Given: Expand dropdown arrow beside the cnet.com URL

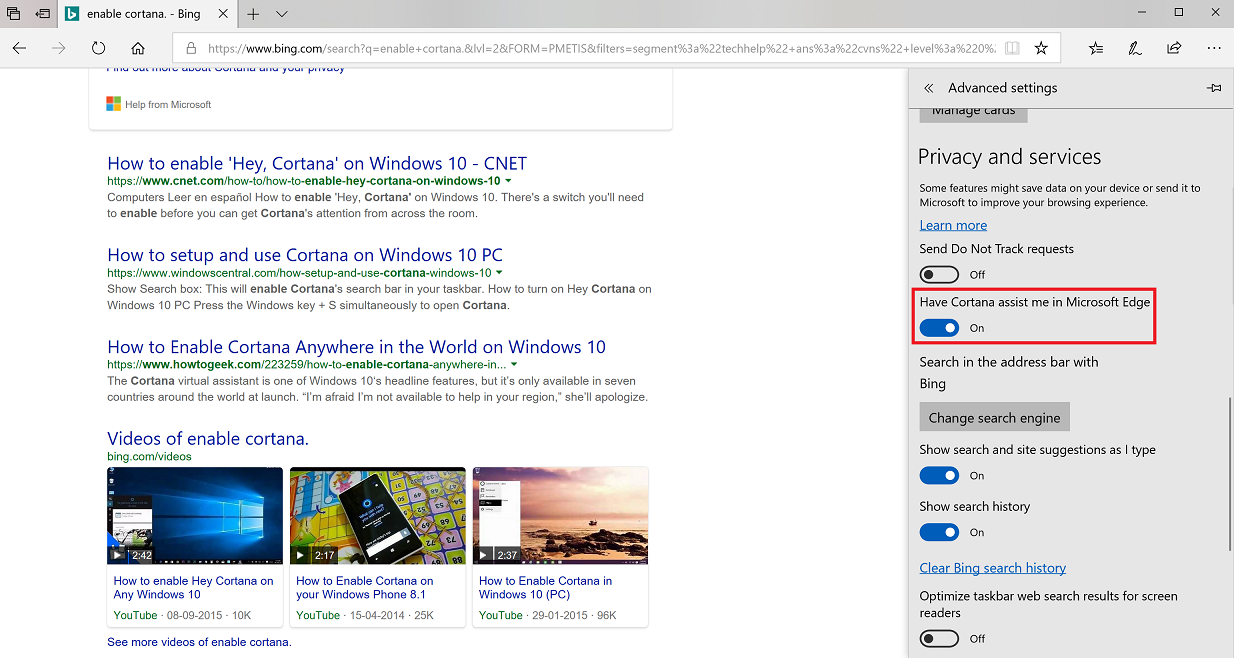Looking at the screenshot, I should 509,181.
